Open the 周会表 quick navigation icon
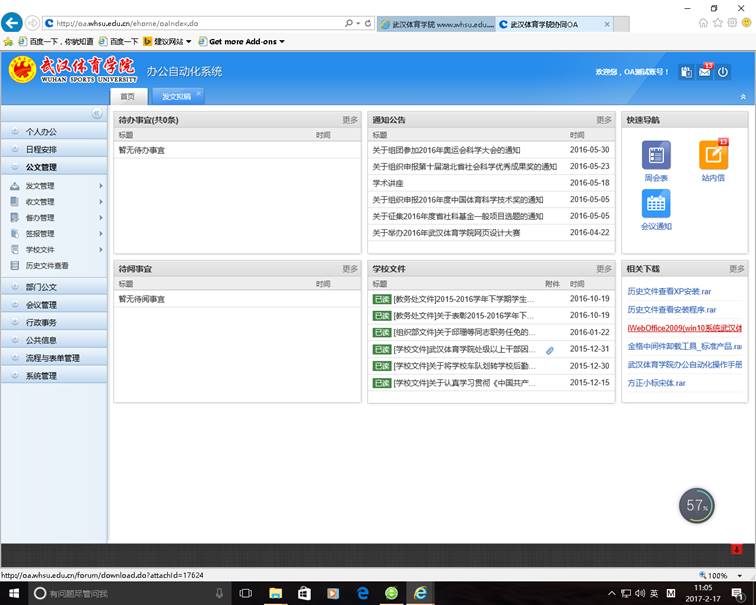 point(656,155)
